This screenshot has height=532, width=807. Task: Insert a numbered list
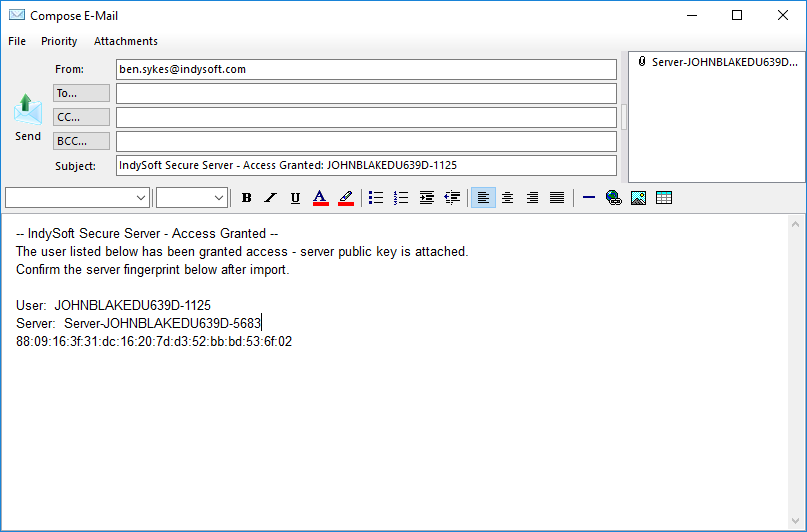pos(401,198)
